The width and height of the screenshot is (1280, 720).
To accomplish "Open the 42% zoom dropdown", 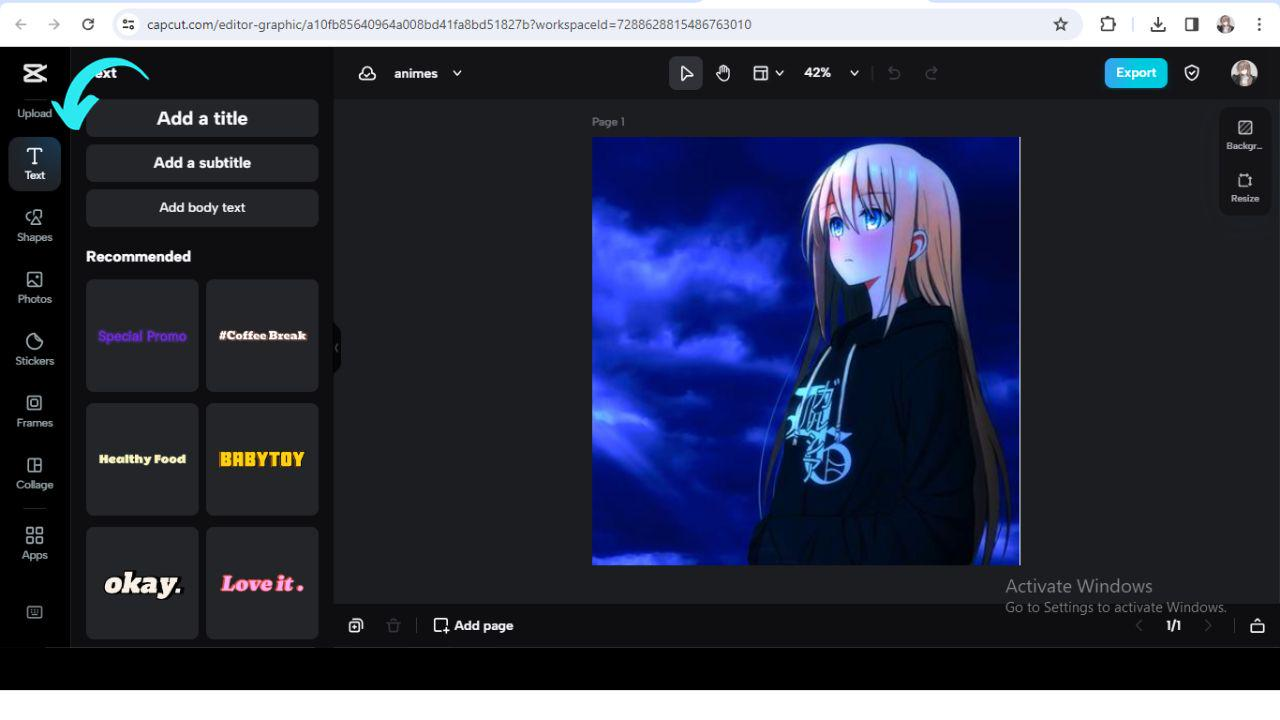I will pyautogui.click(x=831, y=73).
